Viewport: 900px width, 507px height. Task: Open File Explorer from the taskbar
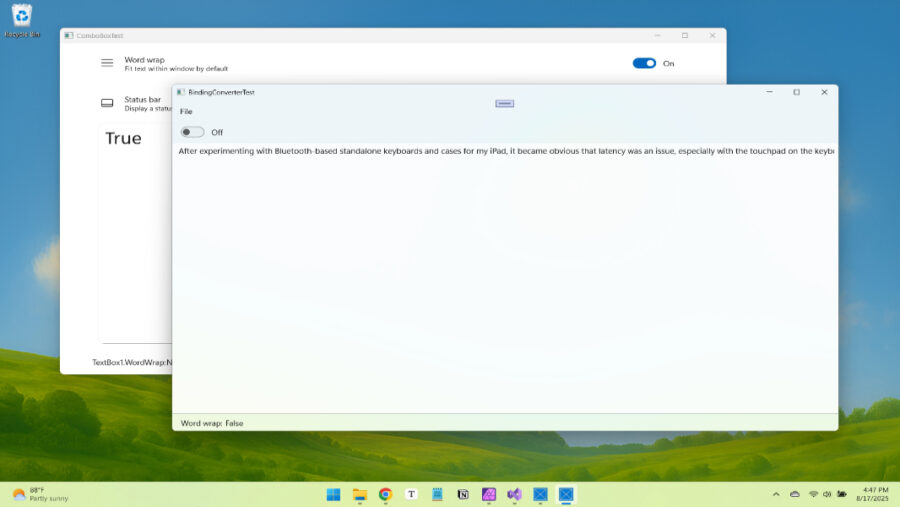[x=360, y=494]
